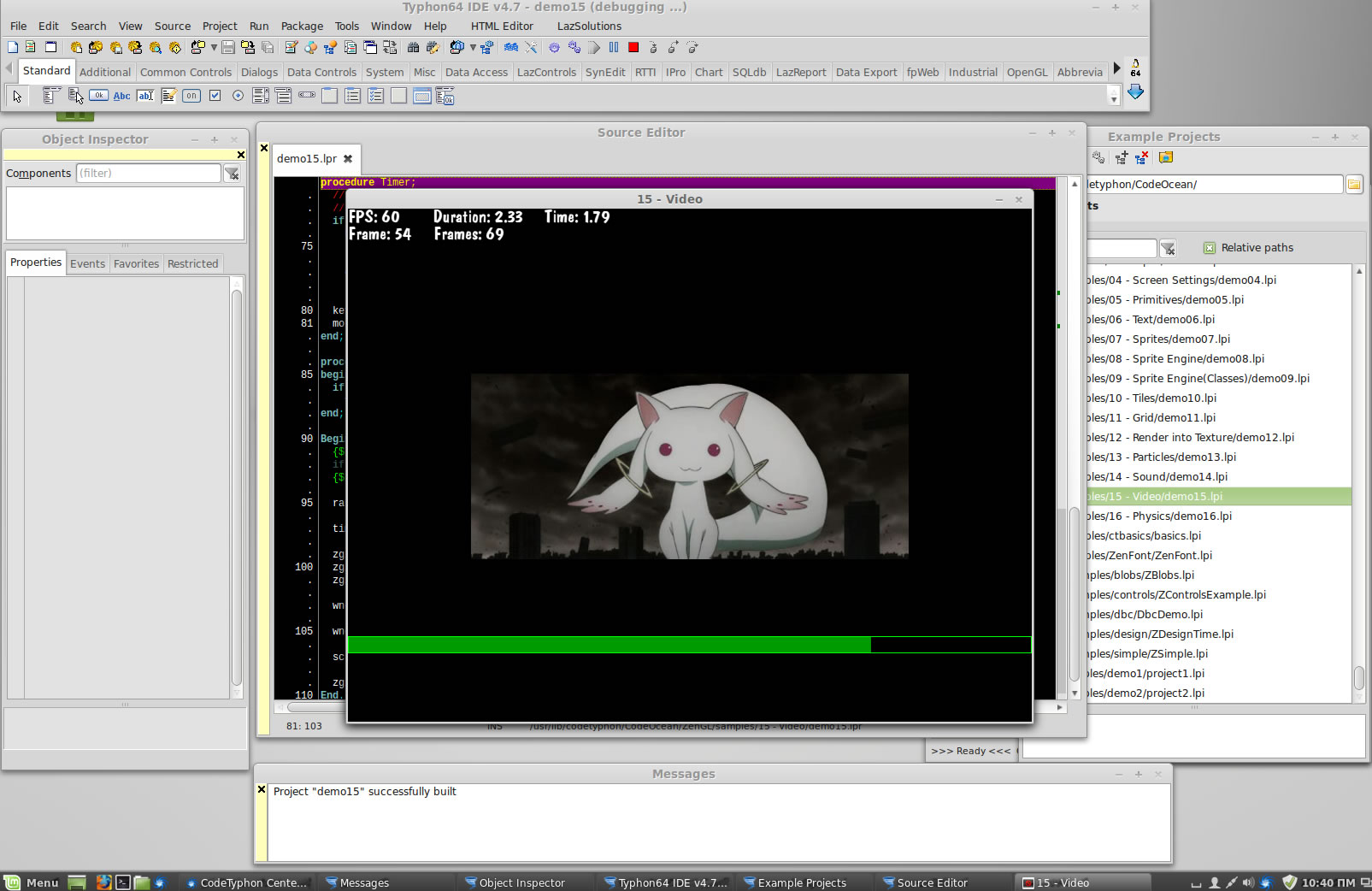
Task: Select the TMainMenu component icon
Action: tap(51, 96)
